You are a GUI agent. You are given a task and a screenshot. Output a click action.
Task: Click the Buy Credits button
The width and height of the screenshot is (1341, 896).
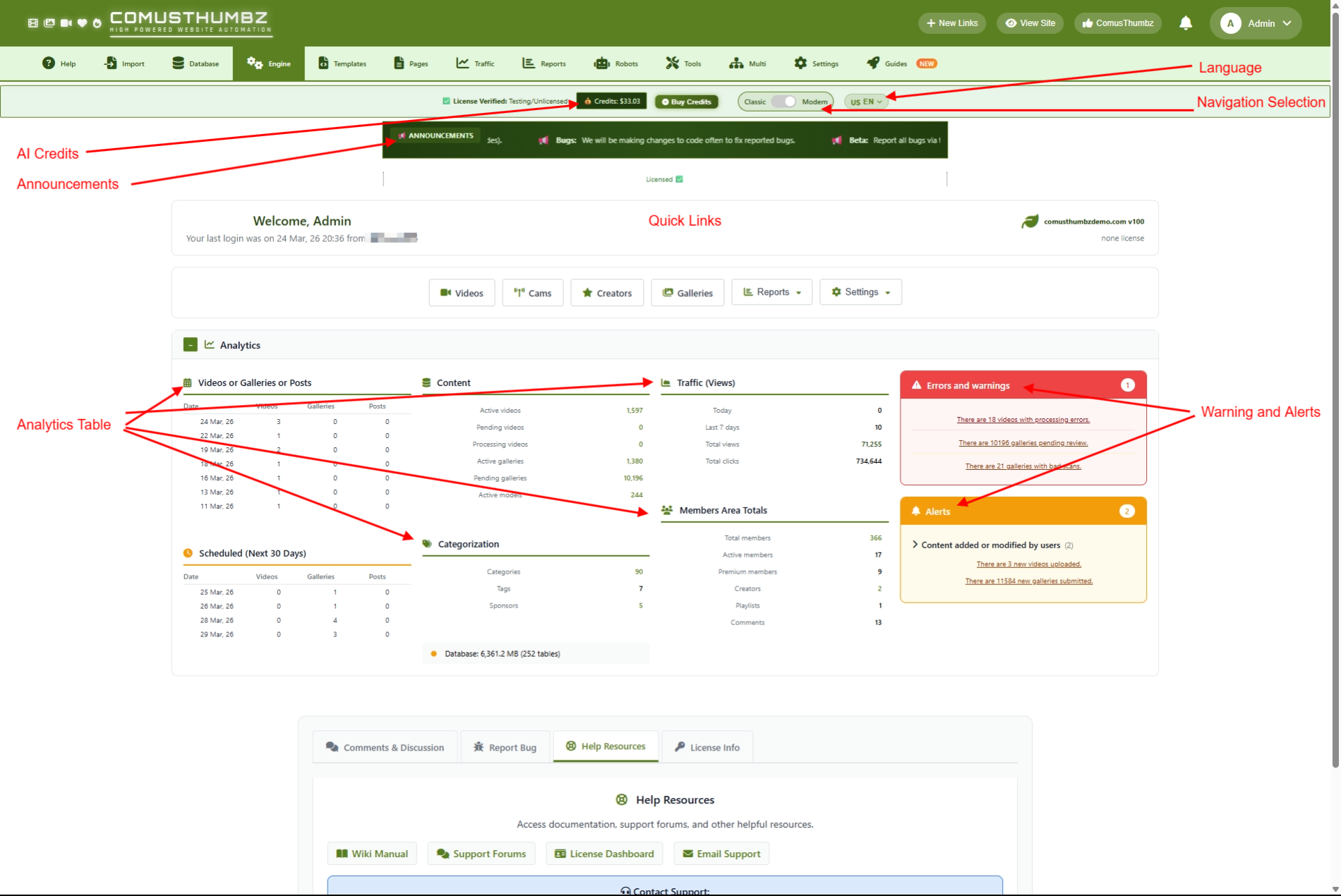(686, 102)
